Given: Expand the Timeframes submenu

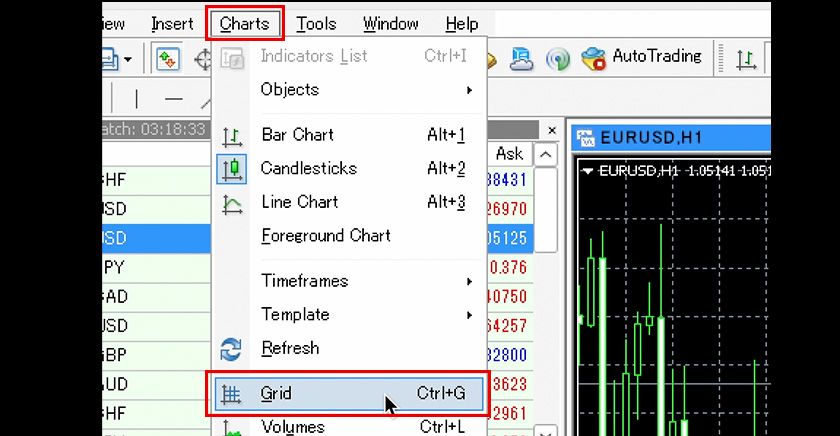Looking at the screenshot, I should 349,281.
